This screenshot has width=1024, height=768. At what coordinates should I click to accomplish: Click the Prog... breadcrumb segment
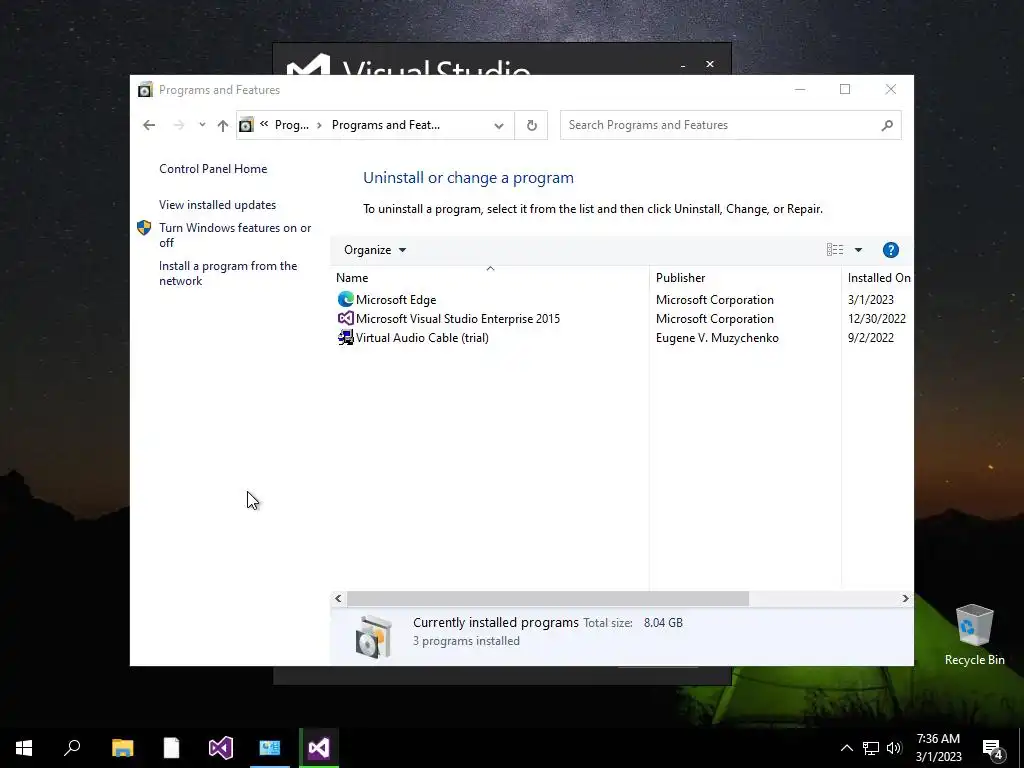coord(291,125)
